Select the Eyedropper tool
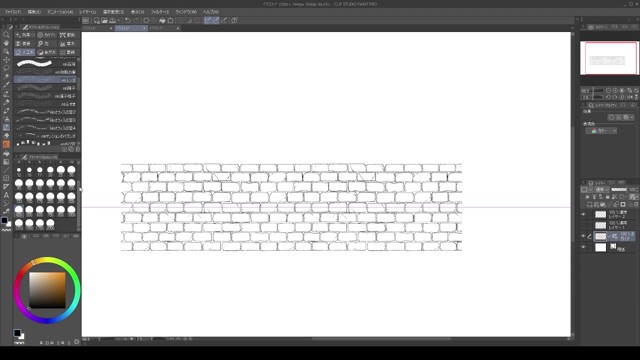 (6, 85)
